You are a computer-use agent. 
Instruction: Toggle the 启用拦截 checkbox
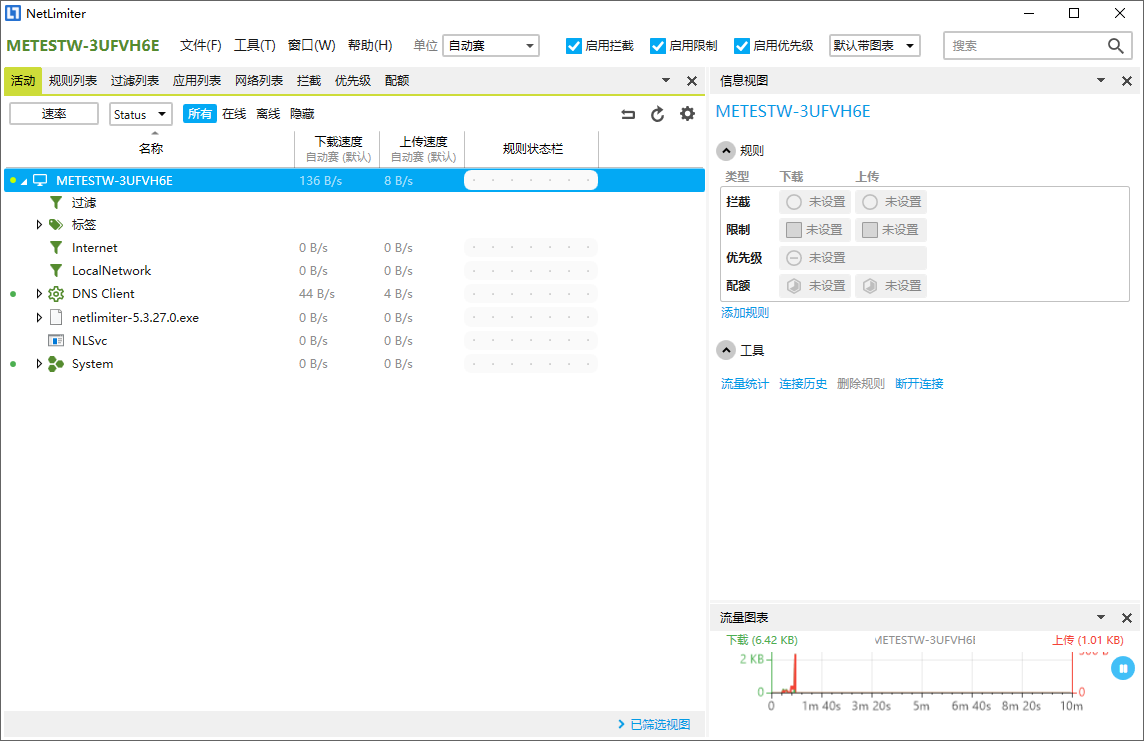coord(573,46)
